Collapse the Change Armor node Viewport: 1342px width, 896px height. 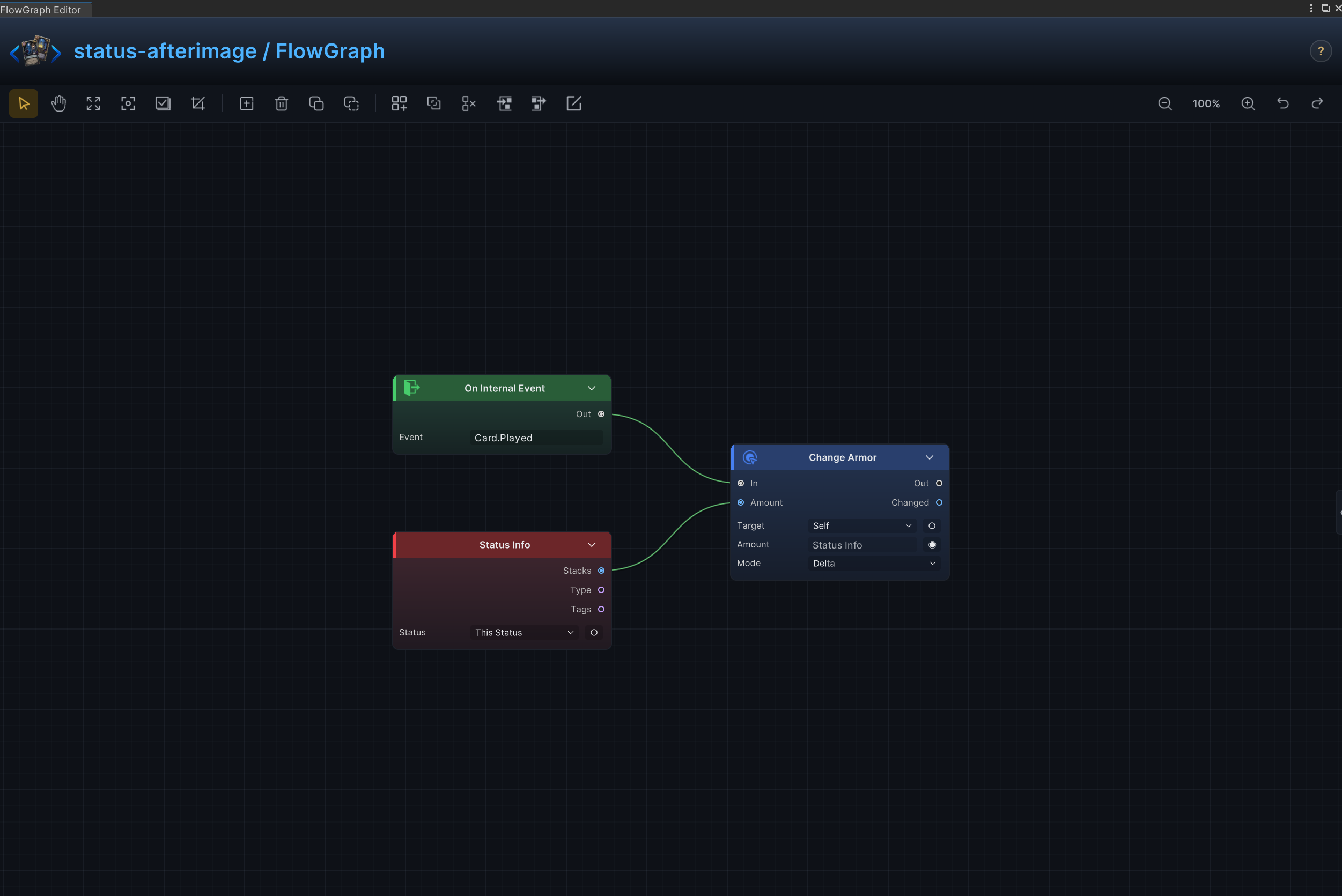pos(930,457)
